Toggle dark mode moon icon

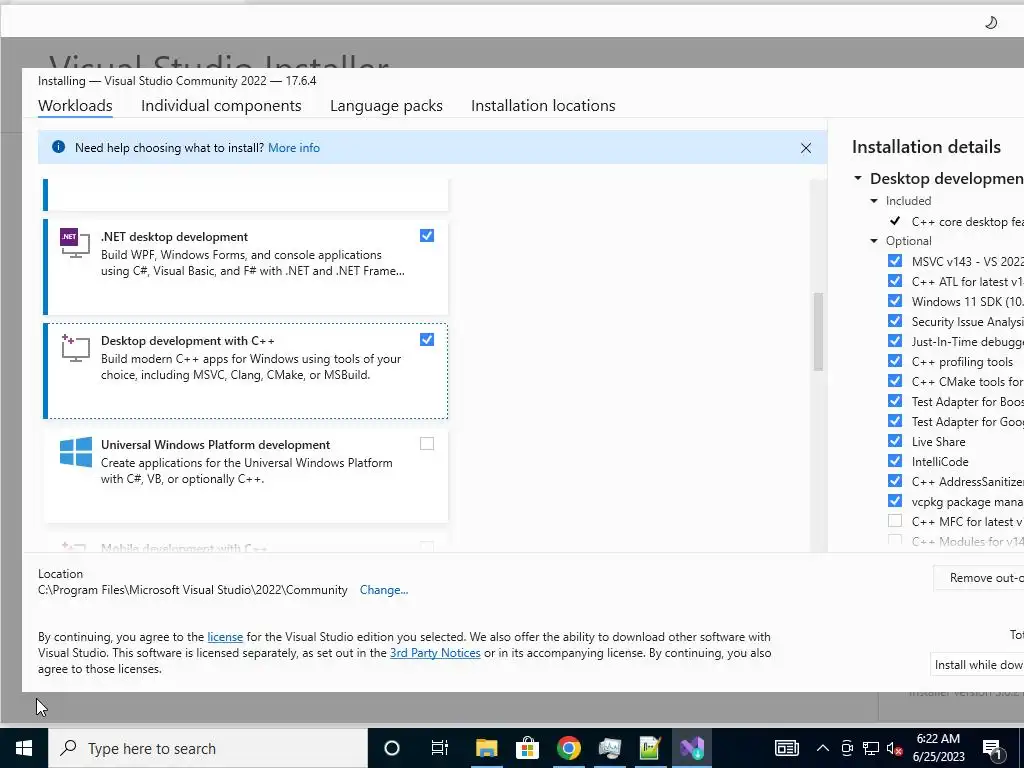[991, 23]
